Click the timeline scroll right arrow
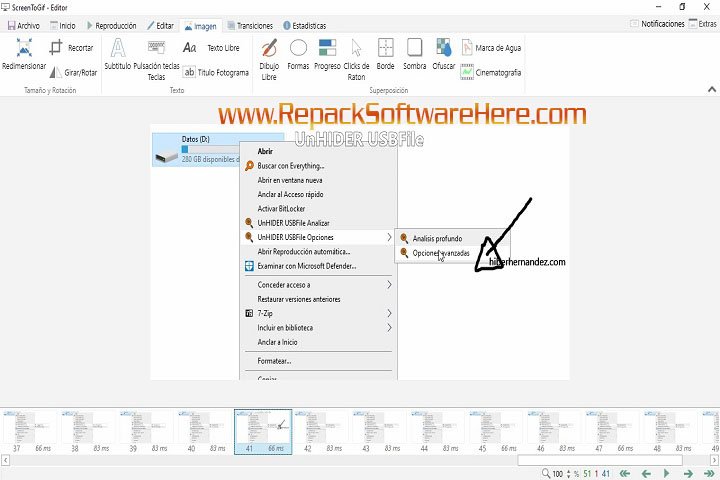 [714, 460]
